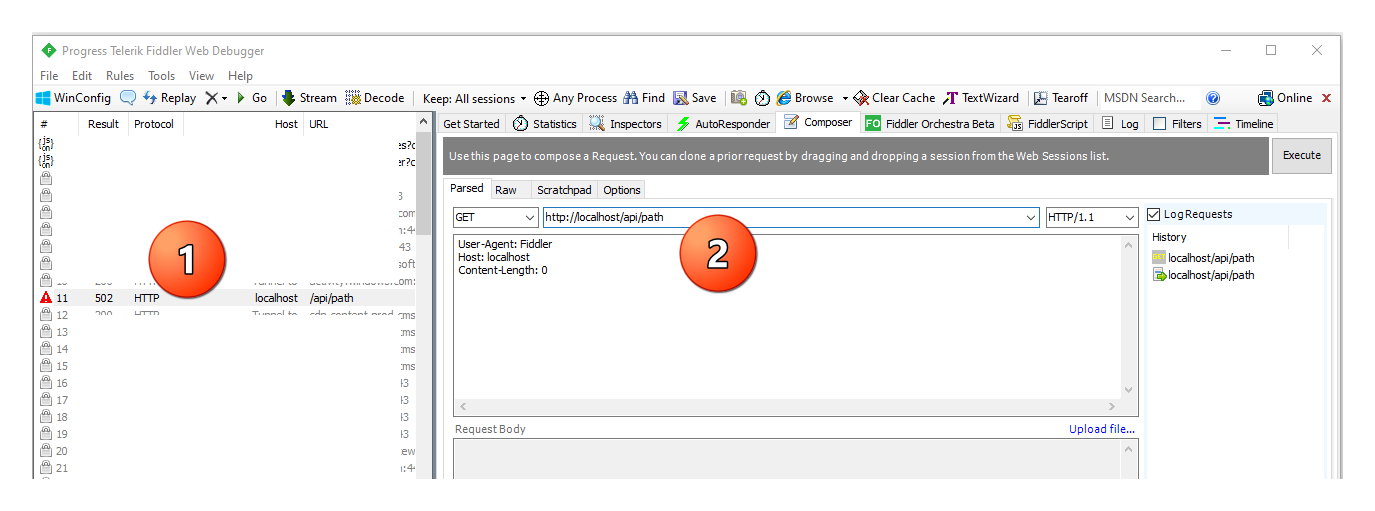The height and width of the screenshot is (511, 1375).
Task: Click the request headers text area
Action: click(x=787, y=317)
